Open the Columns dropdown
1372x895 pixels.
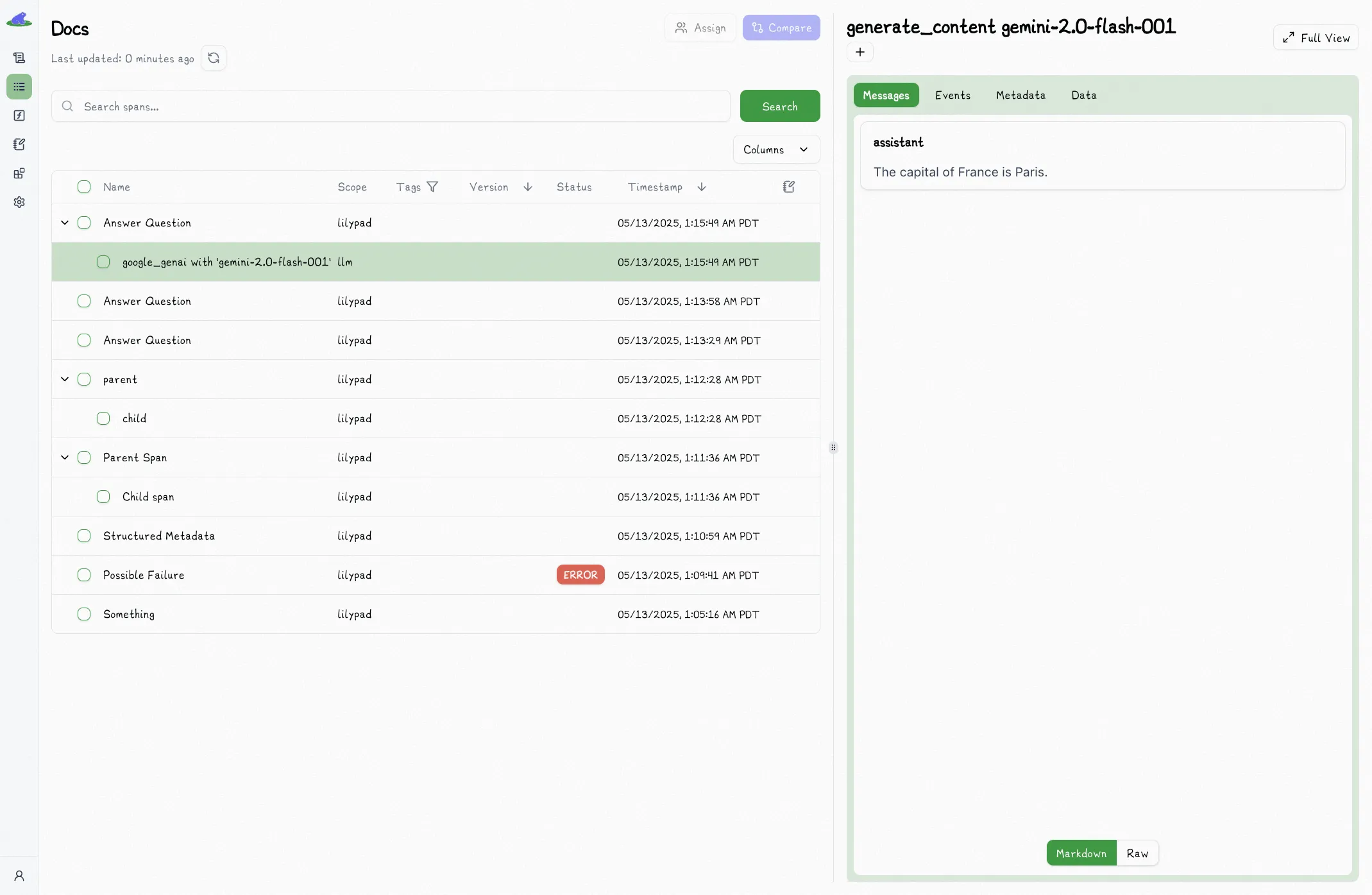tap(776, 149)
